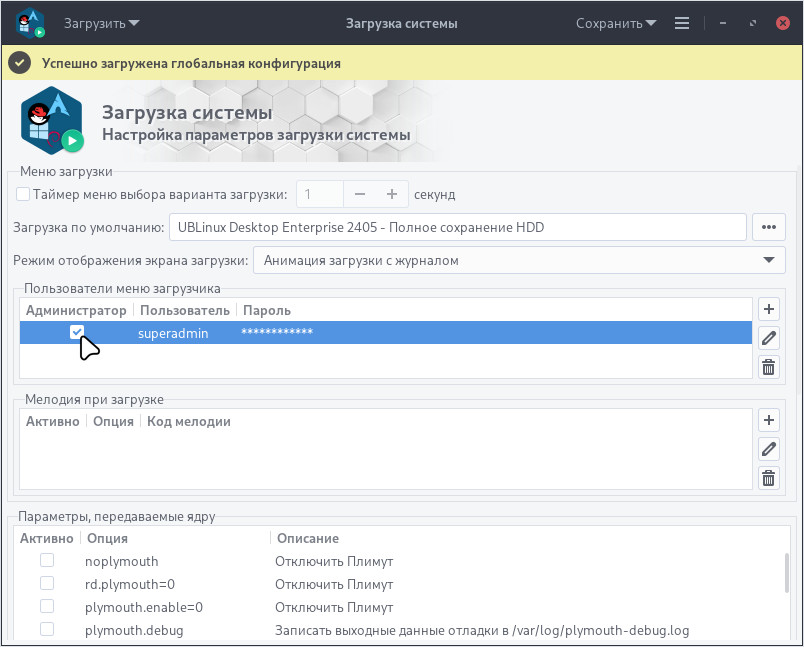Select the plymouth.debug row description
The height and width of the screenshot is (647, 804).
point(482,631)
